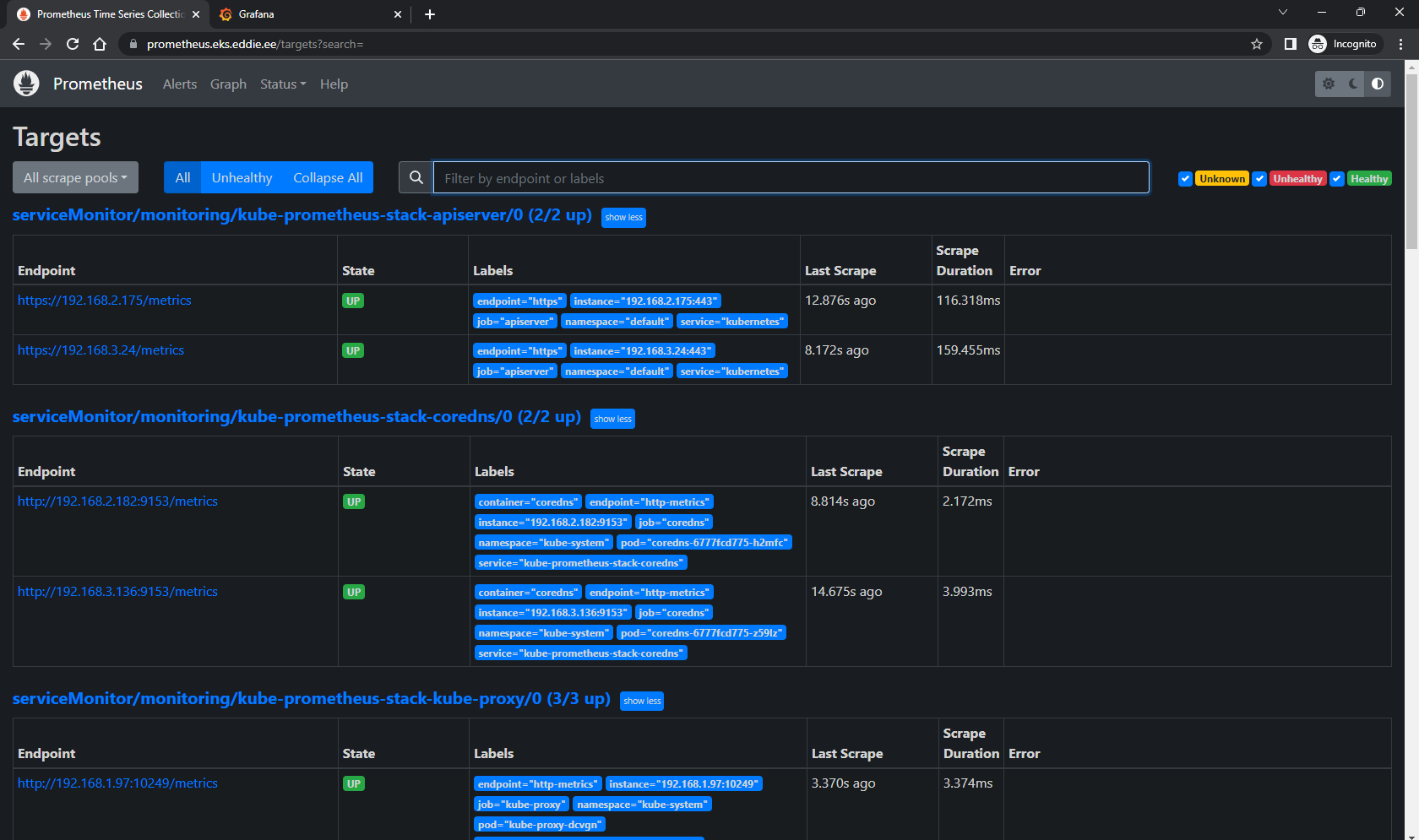Image resolution: width=1419 pixels, height=840 pixels.
Task: Click label pod="coredns-6777fcd775-z59lz"
Action: [702, 633]
